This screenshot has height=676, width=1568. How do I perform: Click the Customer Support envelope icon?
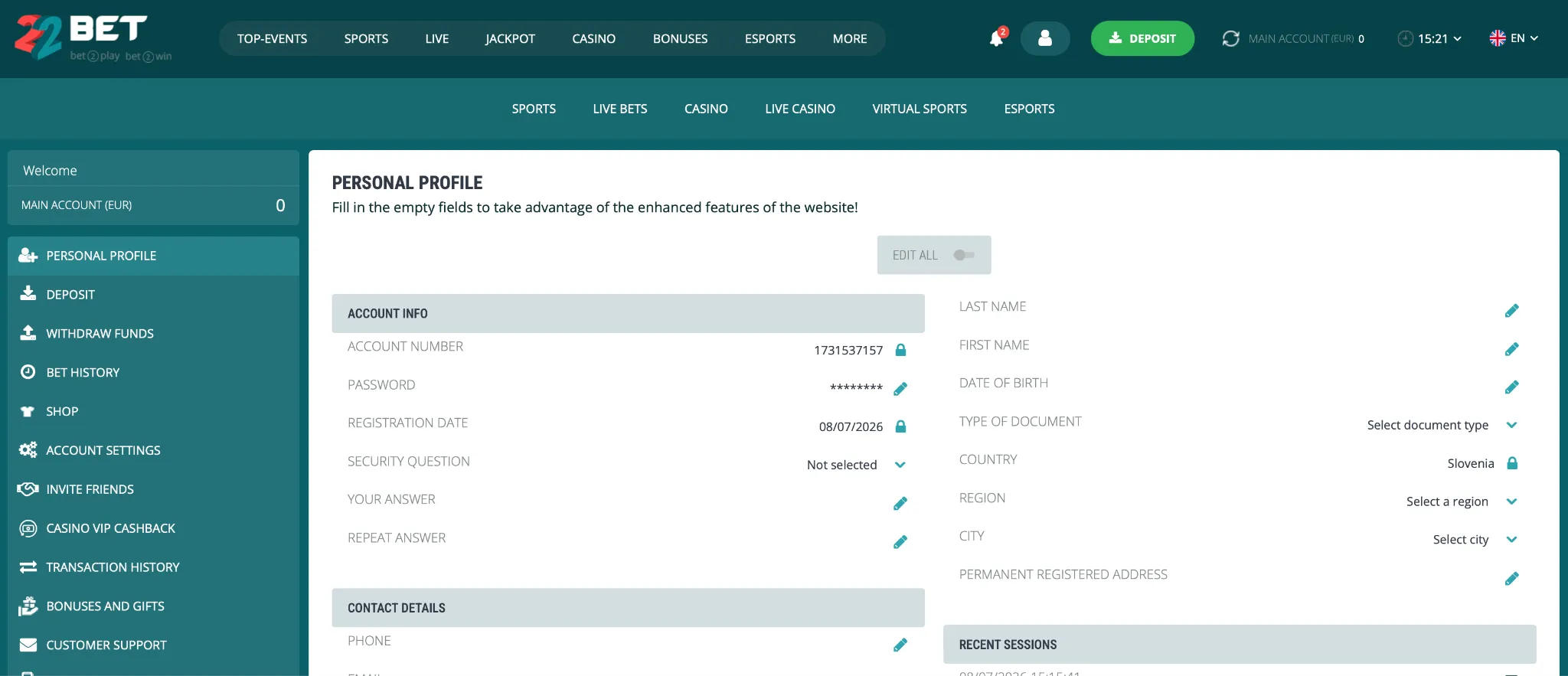click(x=28, y=645)
